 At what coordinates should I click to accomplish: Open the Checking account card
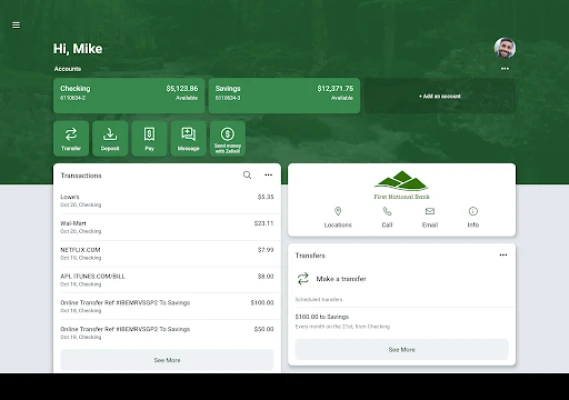tap(129, 96)
